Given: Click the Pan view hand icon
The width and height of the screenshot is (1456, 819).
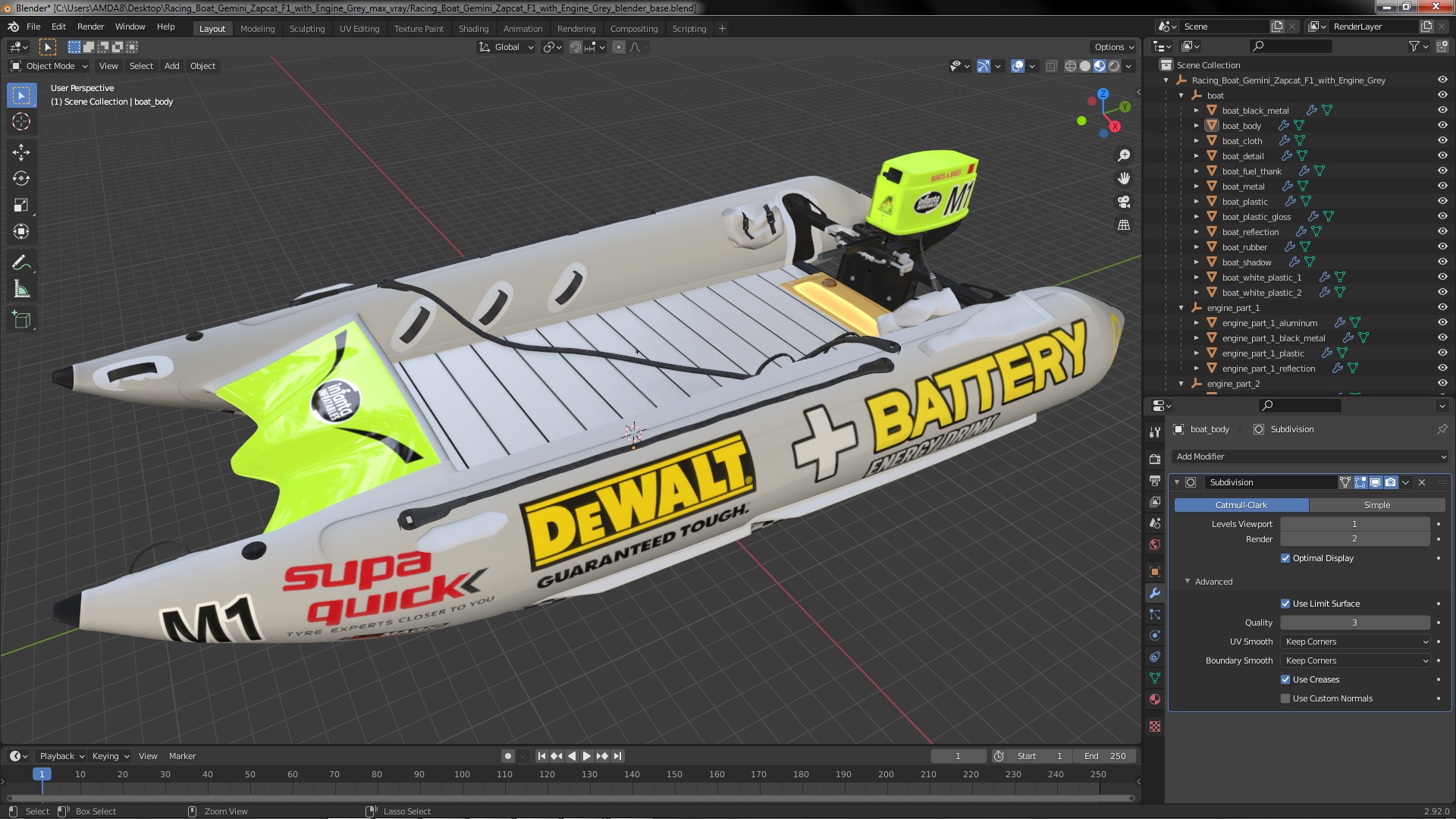Looking at the screenshot, I should (x=1124, y=178).
